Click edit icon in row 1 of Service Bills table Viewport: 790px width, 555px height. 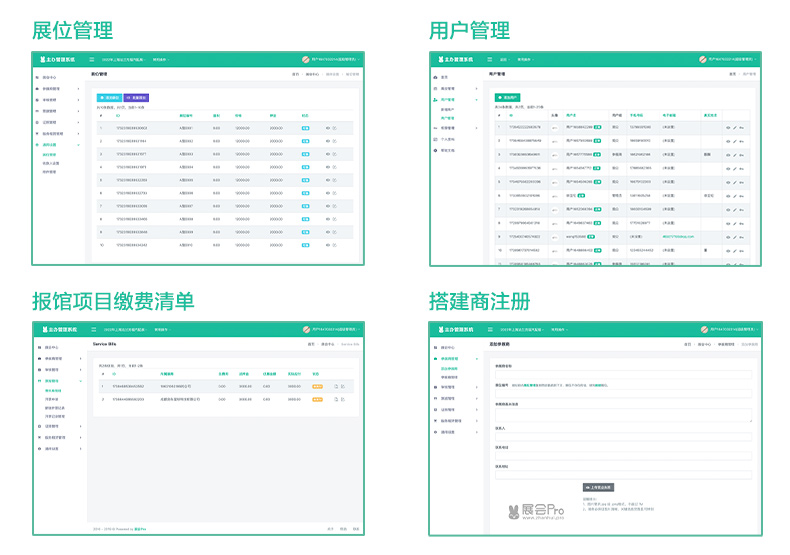[x=343, y=386]
